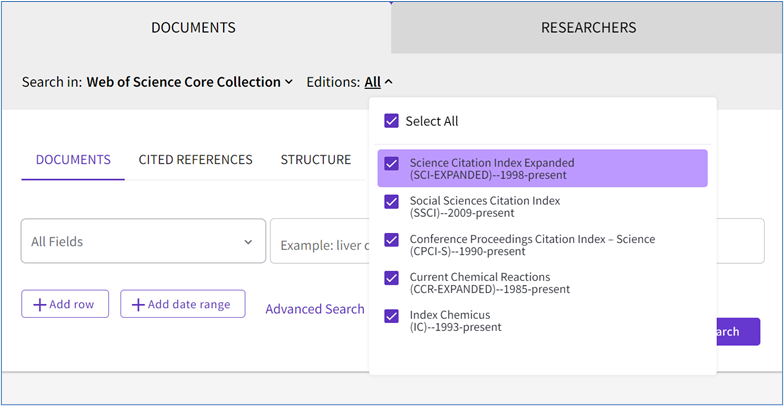
Task: Collapse the Editions All dropdown
Action: click(378, 82)
